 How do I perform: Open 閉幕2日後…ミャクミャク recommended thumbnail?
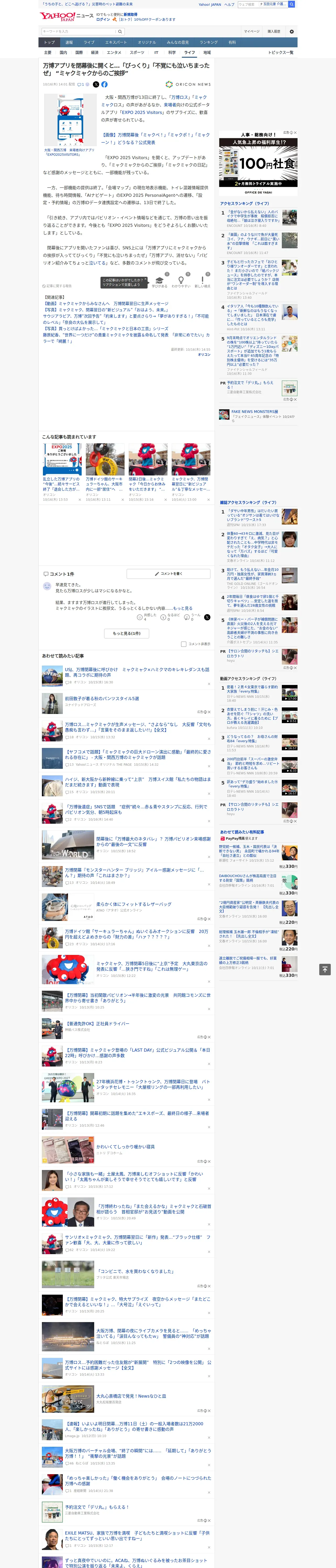[148, 459]
